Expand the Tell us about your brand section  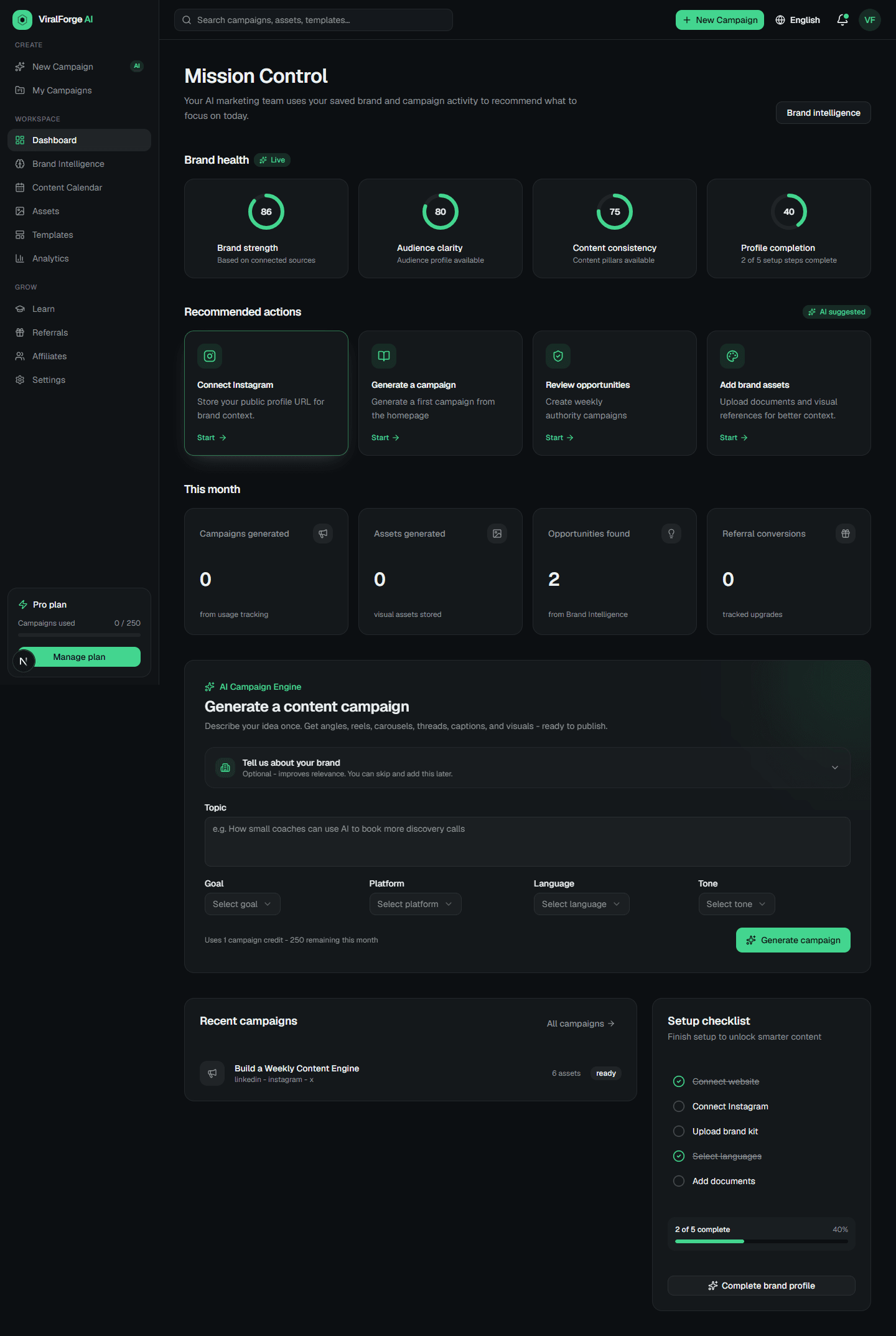coord(527,768)
